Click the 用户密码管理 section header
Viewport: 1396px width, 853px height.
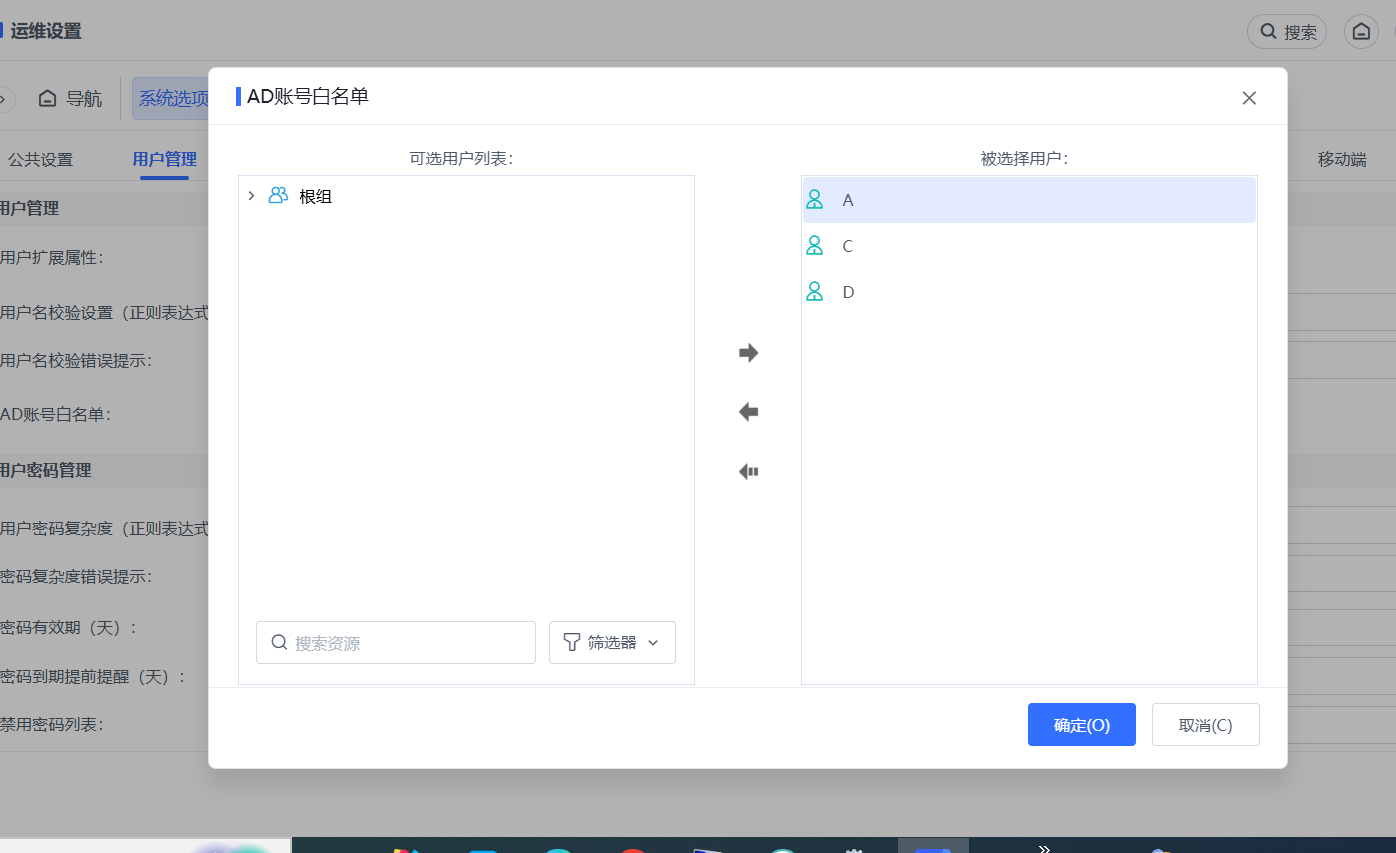46,470
